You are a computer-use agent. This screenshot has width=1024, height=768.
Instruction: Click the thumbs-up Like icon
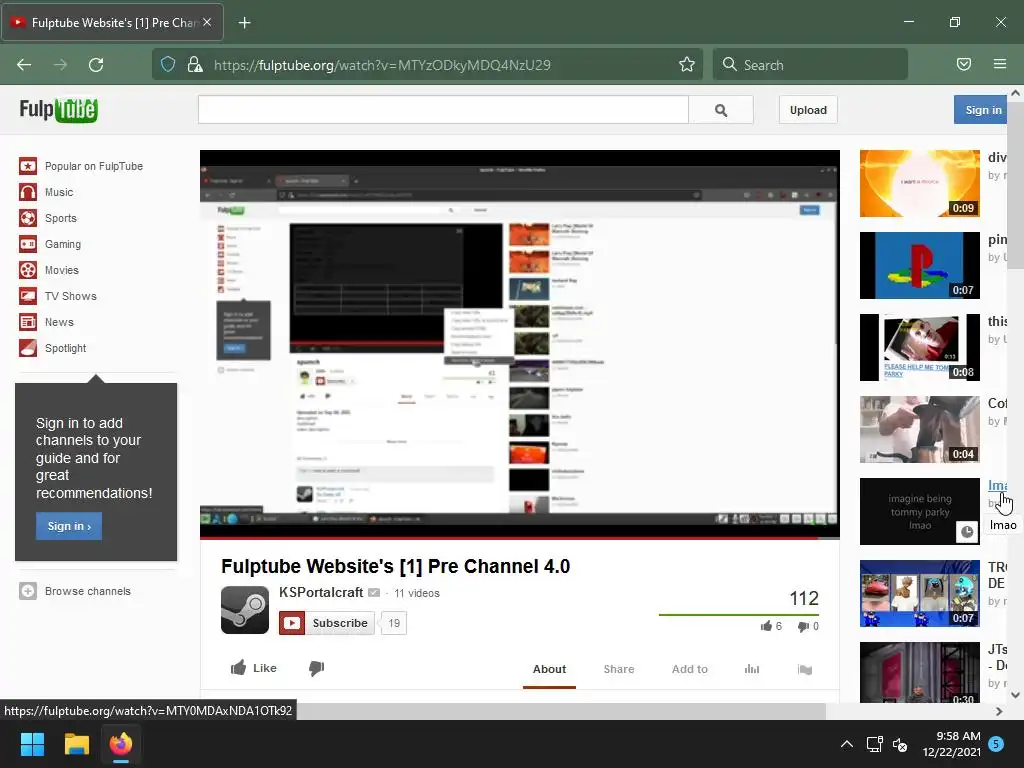point(238,667)
